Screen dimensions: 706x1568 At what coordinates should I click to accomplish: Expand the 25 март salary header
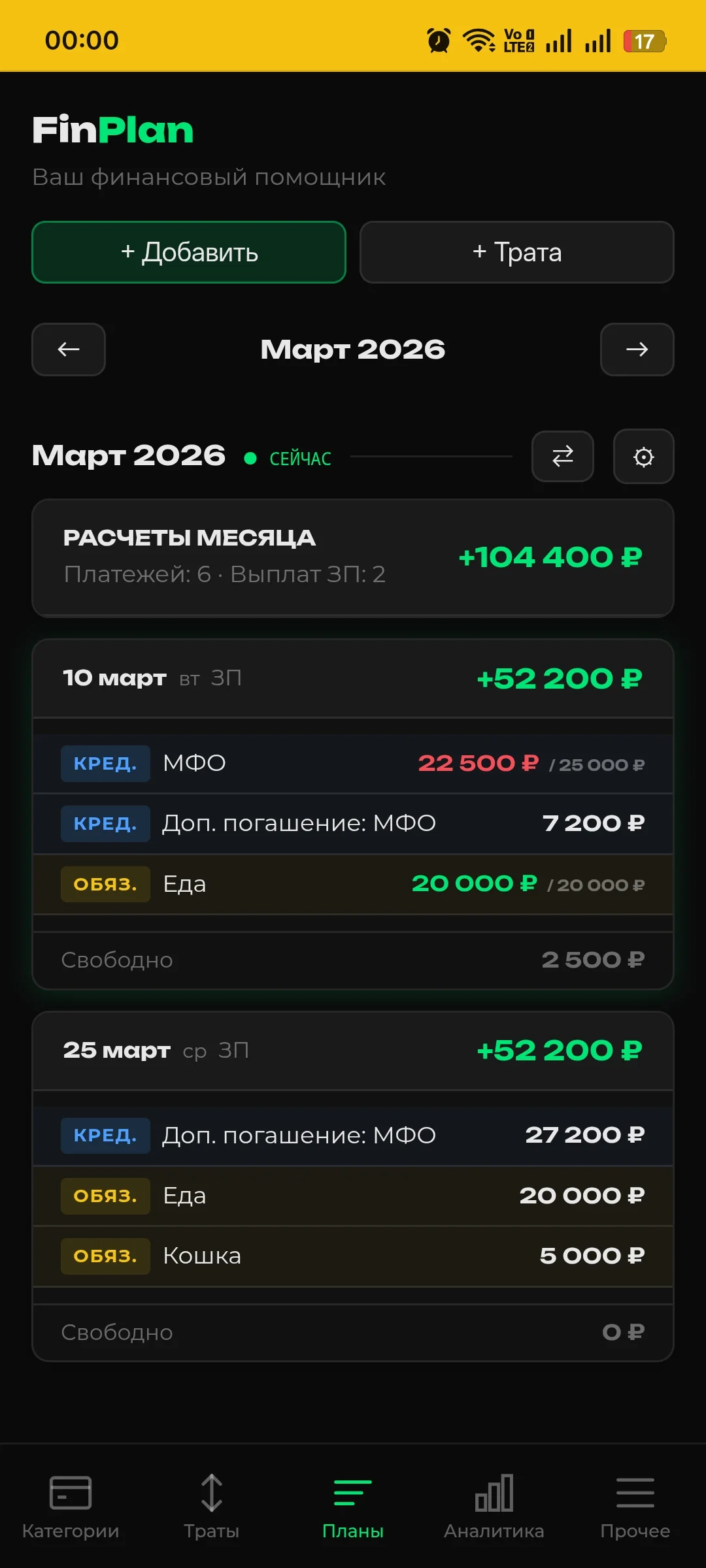click(353, 1051)
